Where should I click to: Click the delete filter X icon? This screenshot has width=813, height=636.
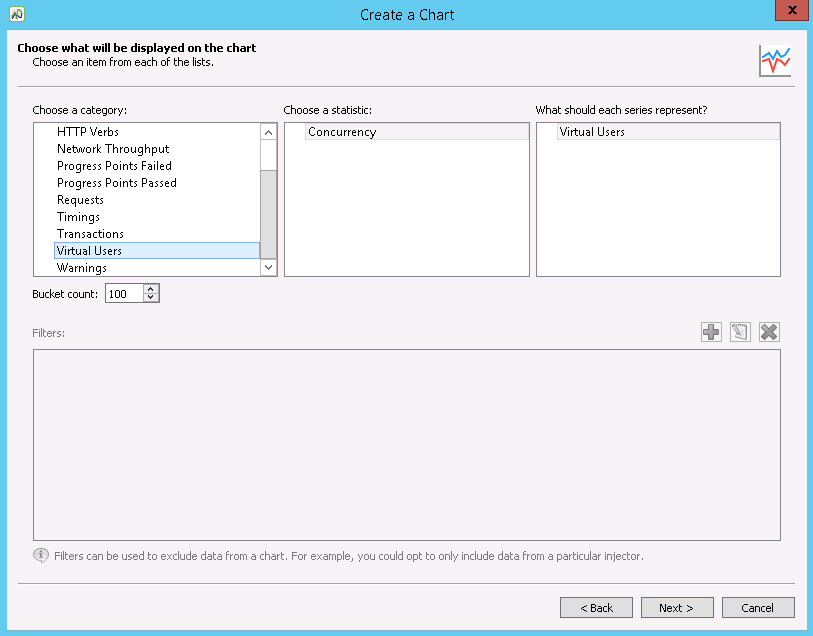(769, 332)
